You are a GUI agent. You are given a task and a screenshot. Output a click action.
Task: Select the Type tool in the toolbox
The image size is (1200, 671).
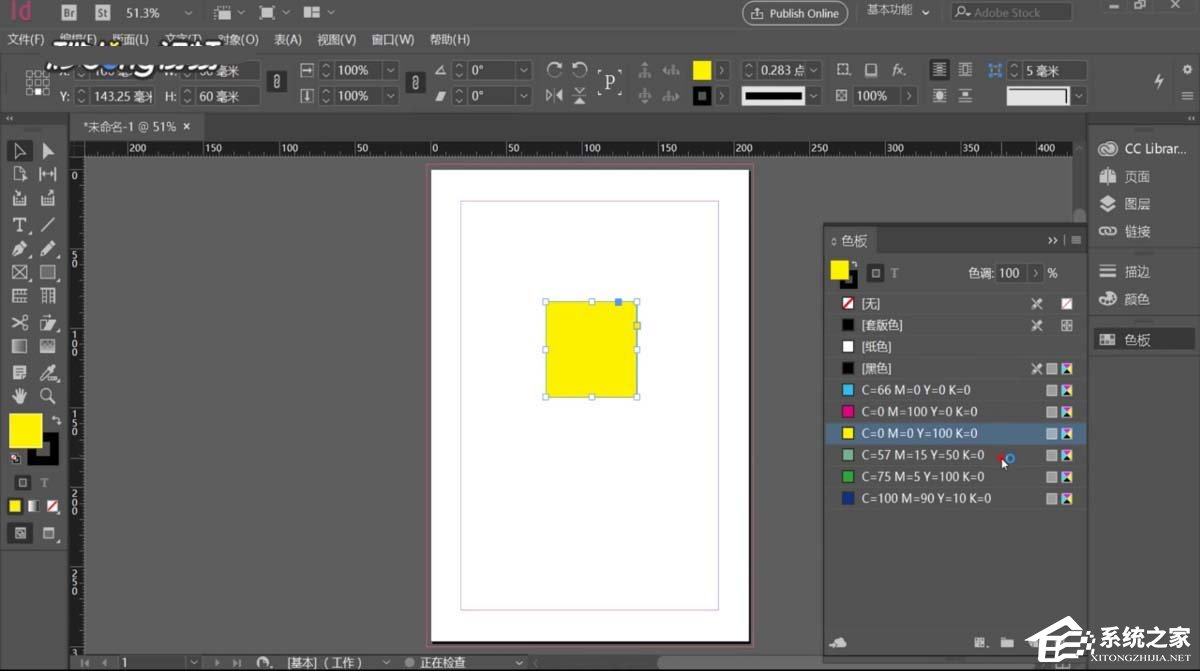pos(19,224)
